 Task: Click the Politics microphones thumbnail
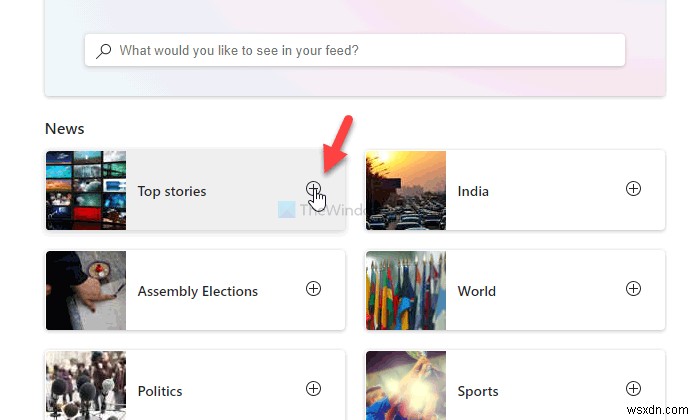tap(86, 387)
